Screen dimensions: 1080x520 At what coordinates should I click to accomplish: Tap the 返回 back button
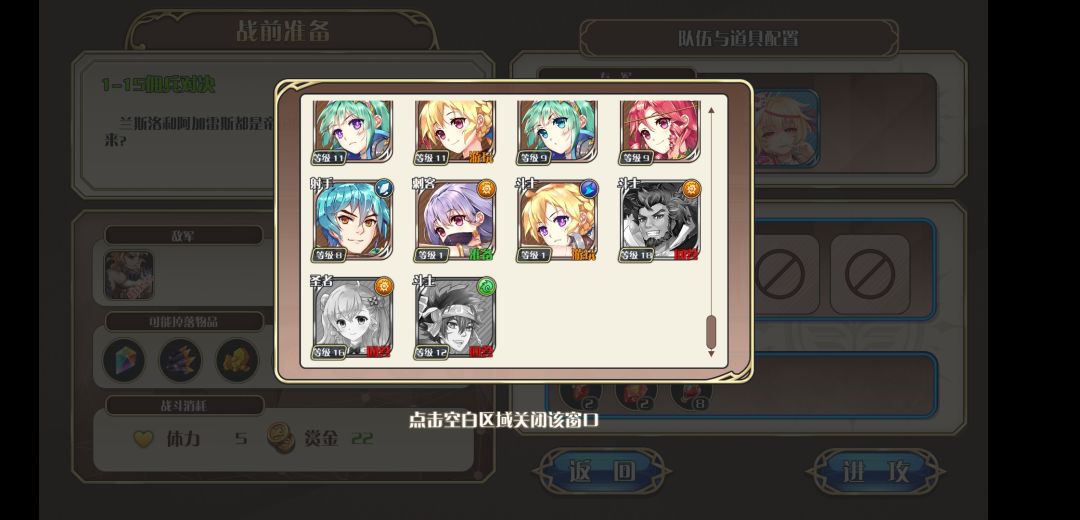click(x=602, y=472)
